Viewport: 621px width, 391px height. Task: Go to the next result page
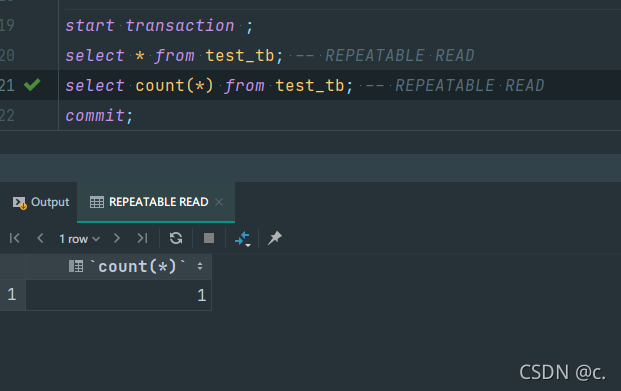(116, 238)
